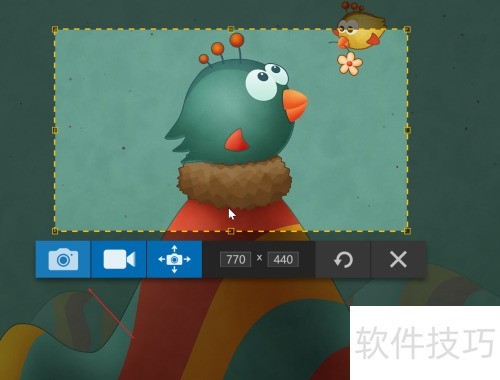Click the width field showing 770
500x380 pixels.
(x=235, y=259)
